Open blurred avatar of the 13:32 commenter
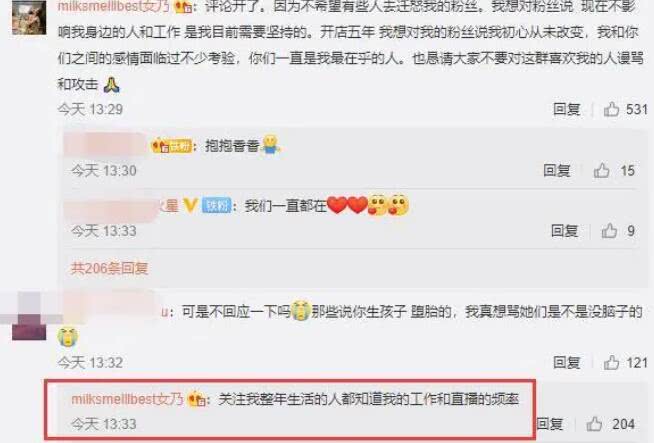 pos(29,316)
